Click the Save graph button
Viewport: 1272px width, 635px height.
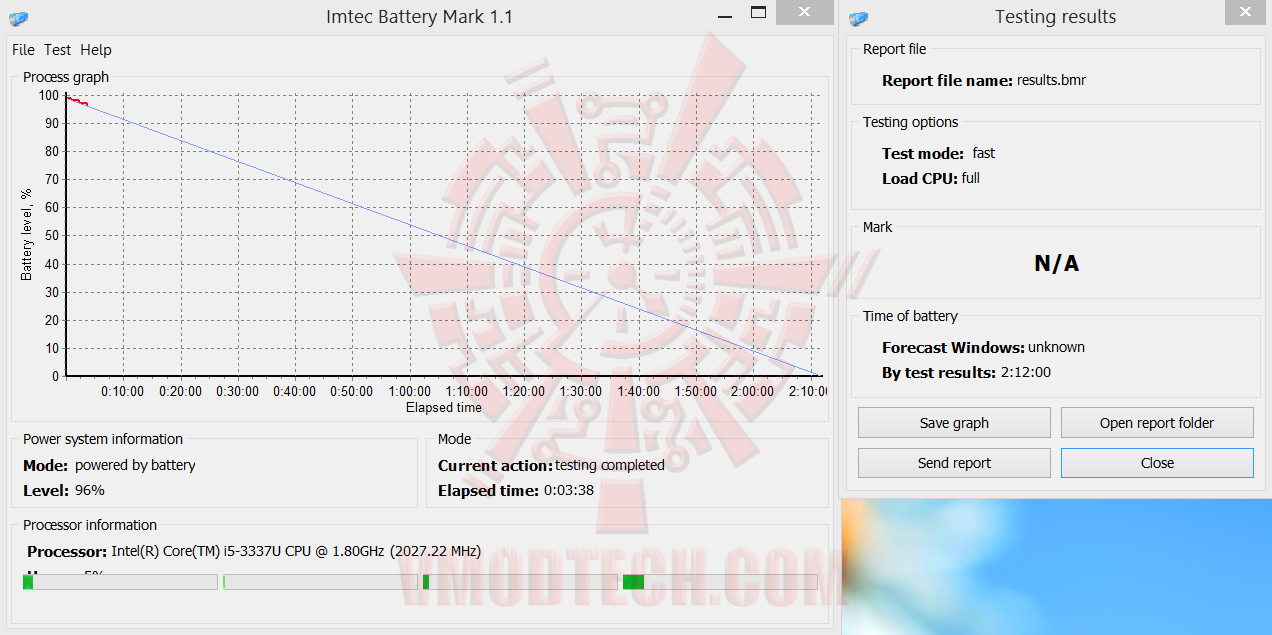coord(954,423)
